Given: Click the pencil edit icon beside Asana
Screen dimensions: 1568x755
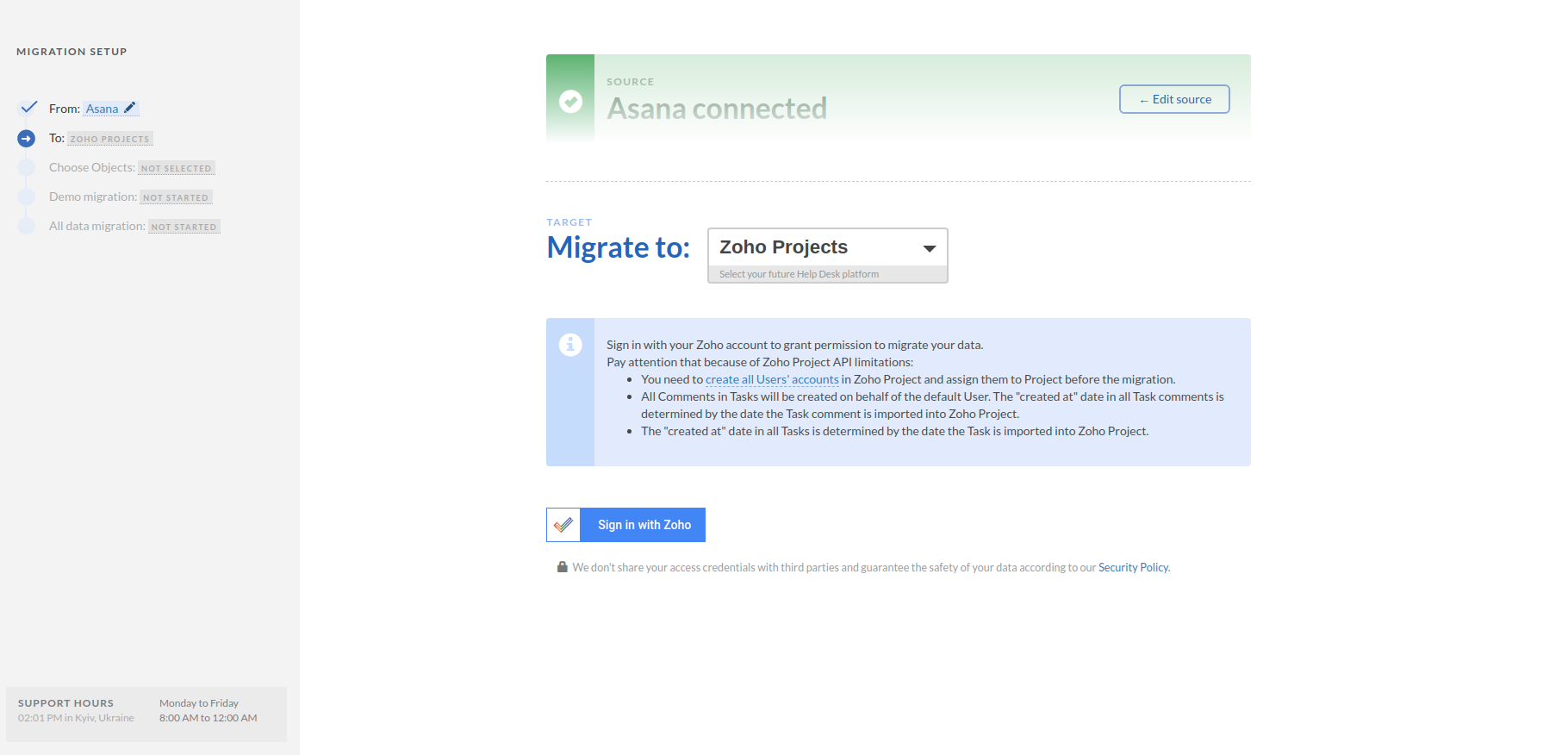Looking at the screenshot, I should (130, 108).
